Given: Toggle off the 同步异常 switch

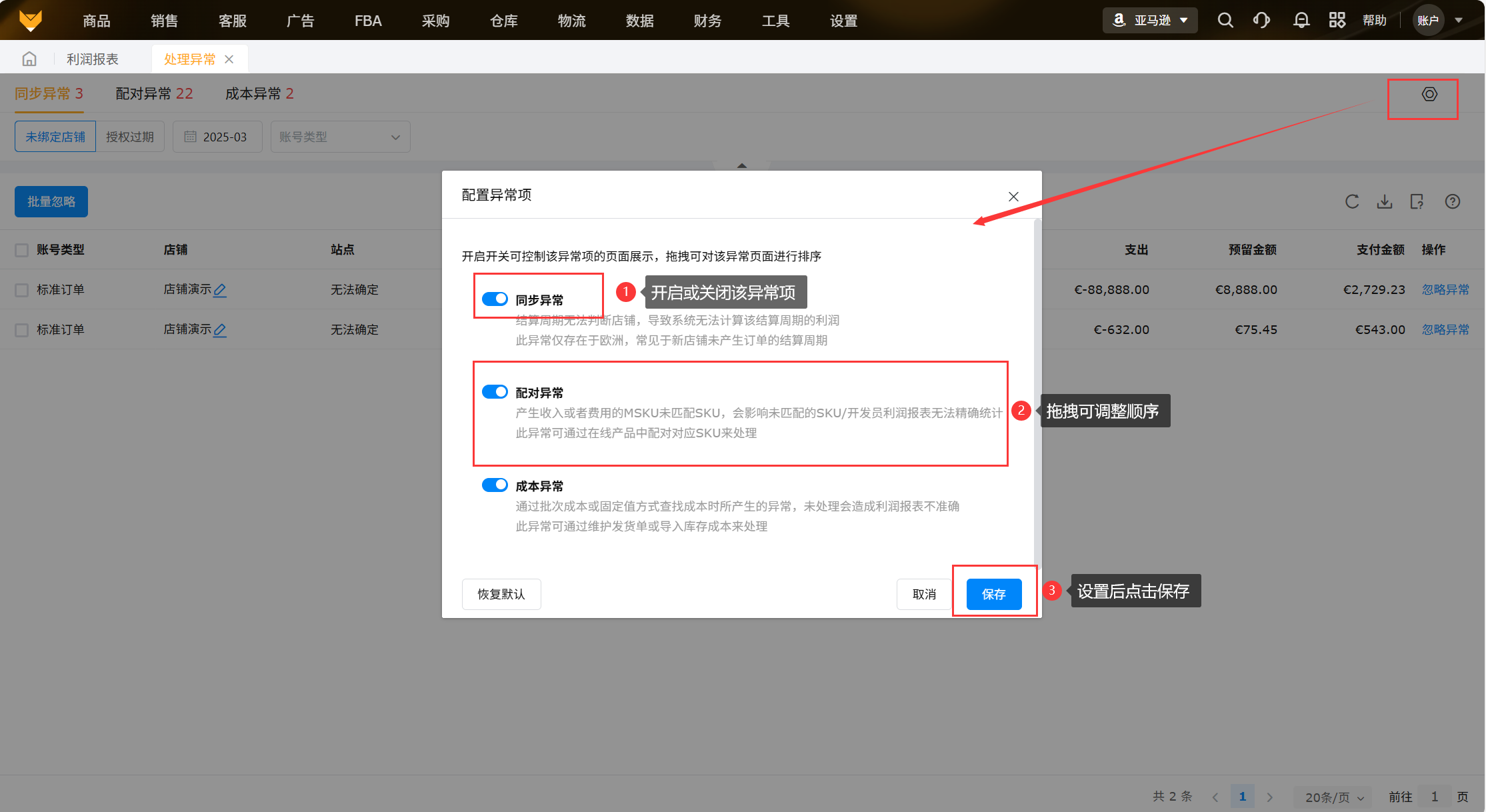Looking at the screenshot, I should click(x=495, y=299).
